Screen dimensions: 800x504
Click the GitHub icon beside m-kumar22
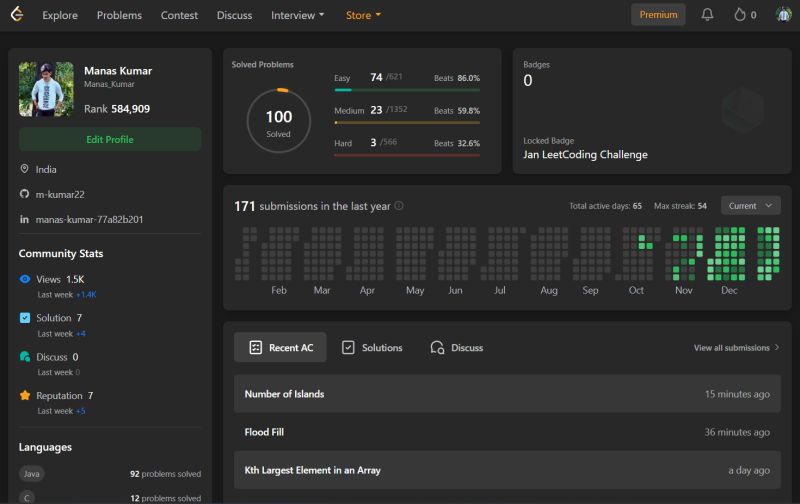(x=24, y=194)
